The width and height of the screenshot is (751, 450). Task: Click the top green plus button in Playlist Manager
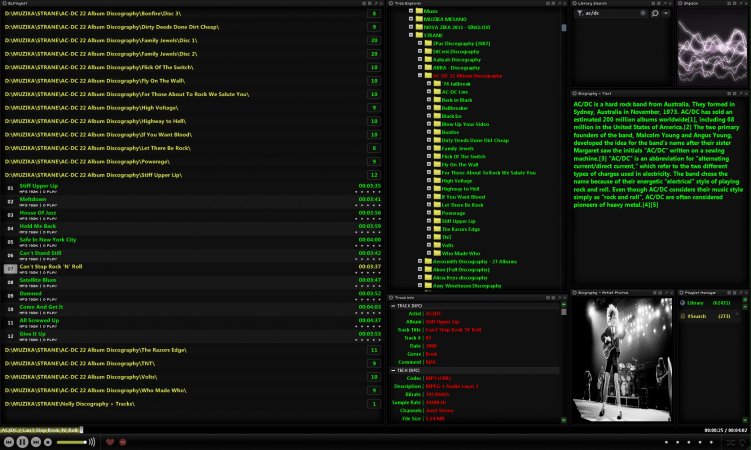(745, 300)
